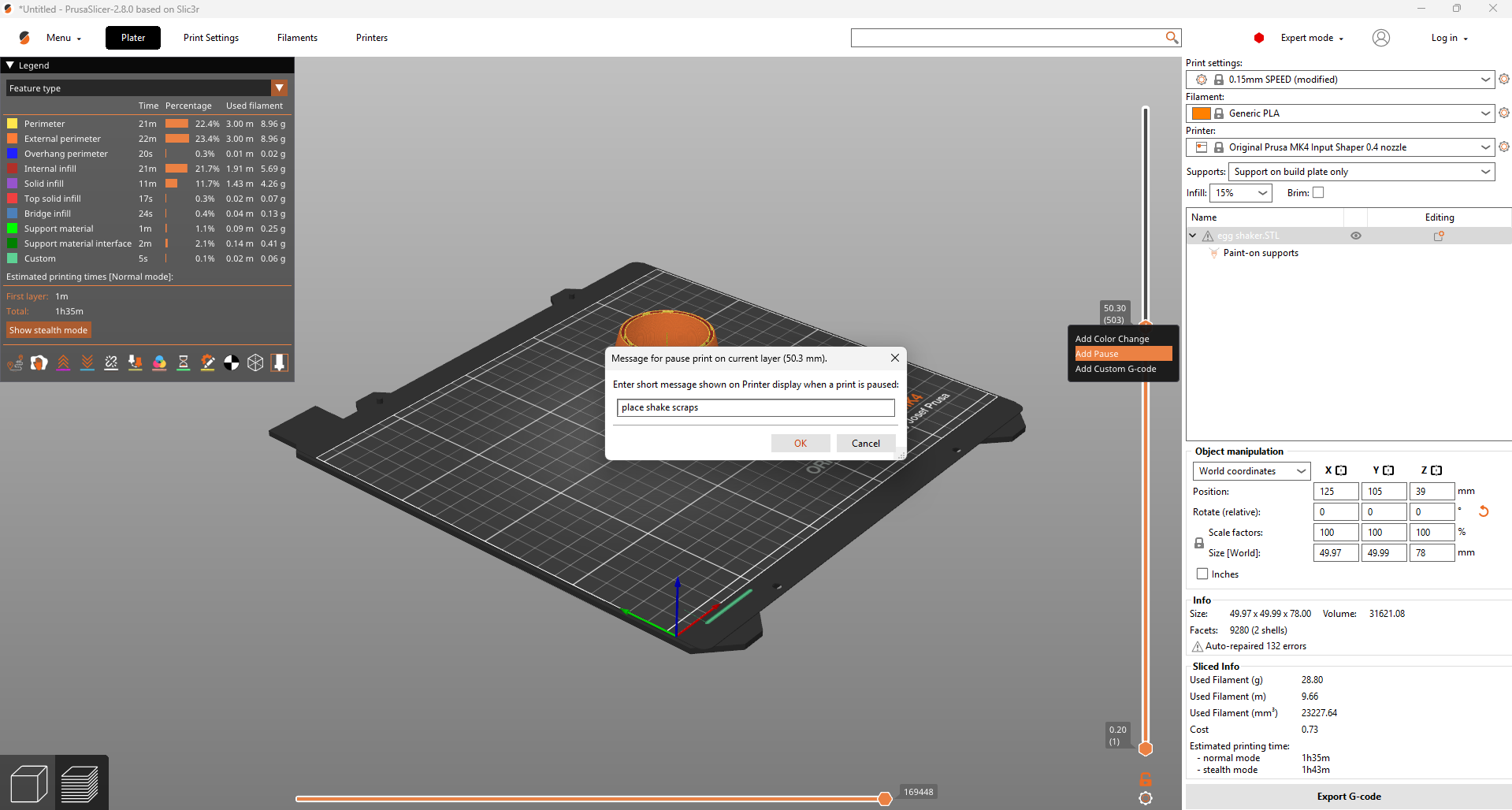This screenshot has width=1512, height=810.
Task: Select Add Color Change menu entry
Action: coord(1112,339)
